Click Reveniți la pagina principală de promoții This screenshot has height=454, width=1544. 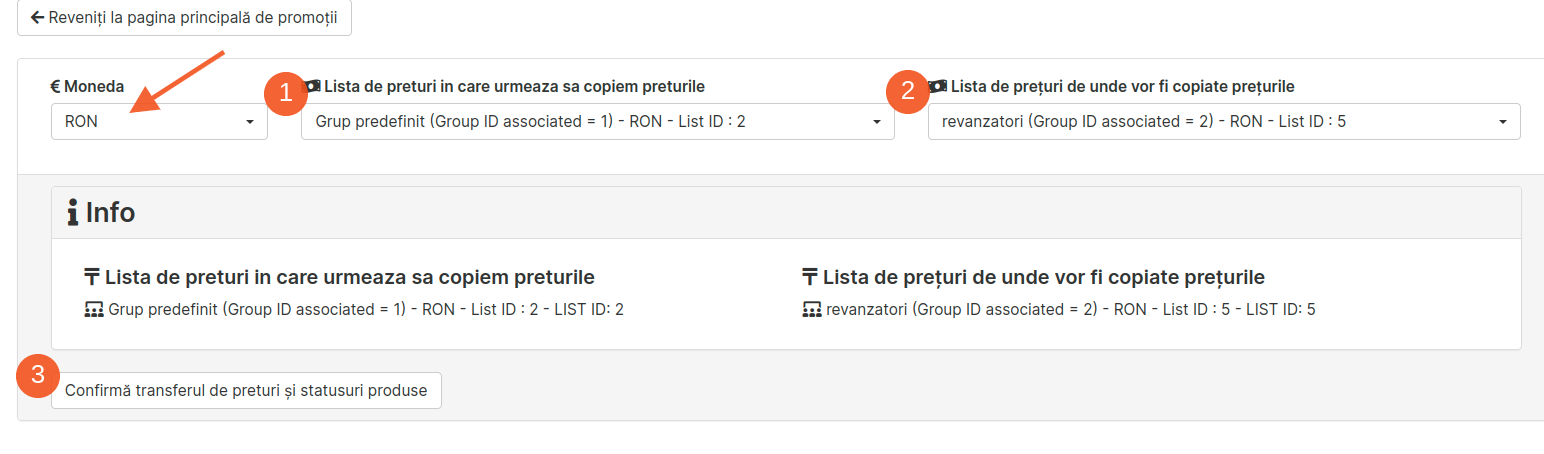[x=184, y=18]
